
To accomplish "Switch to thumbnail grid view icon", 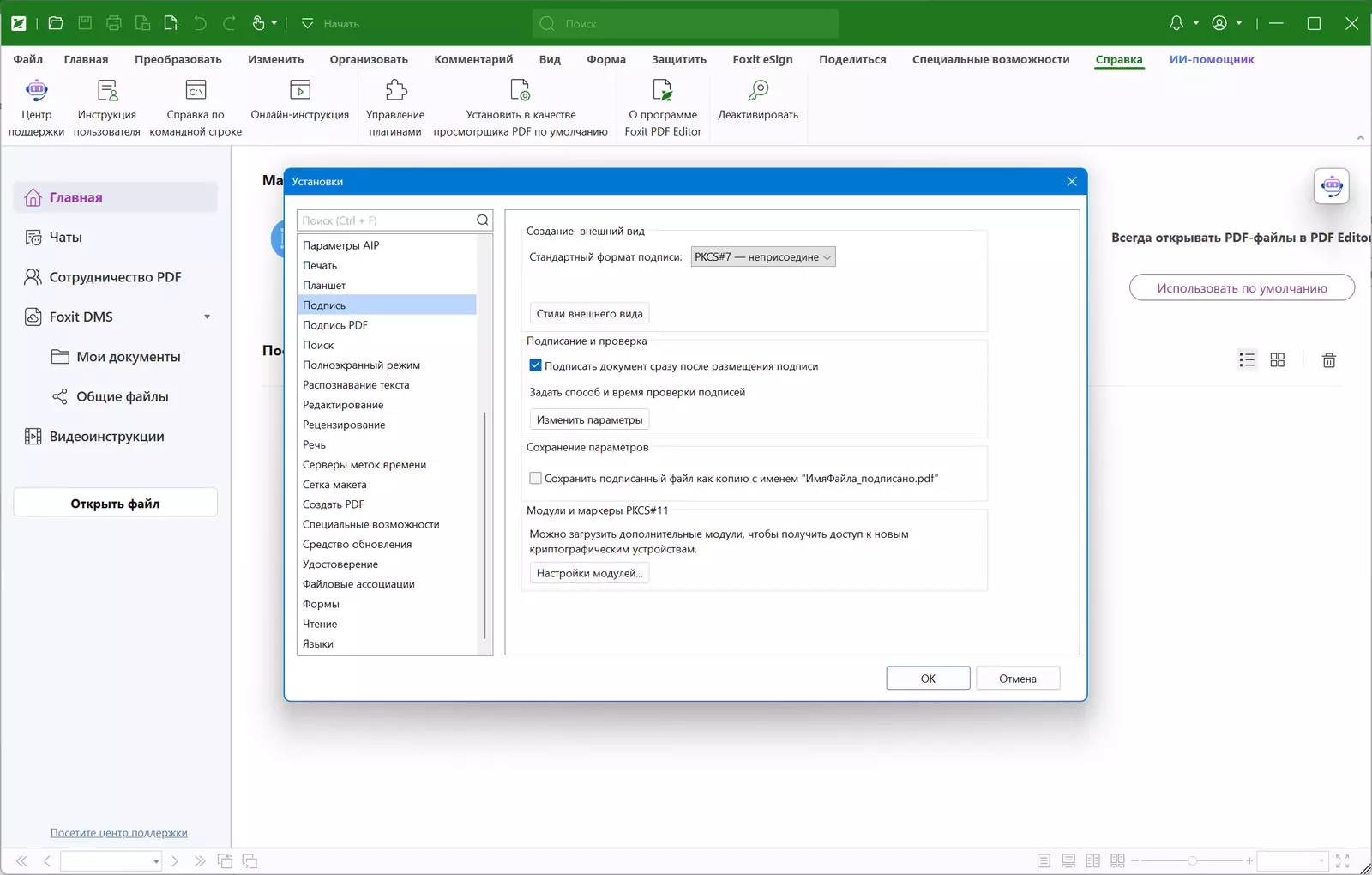I will [x=1278, y=360].
